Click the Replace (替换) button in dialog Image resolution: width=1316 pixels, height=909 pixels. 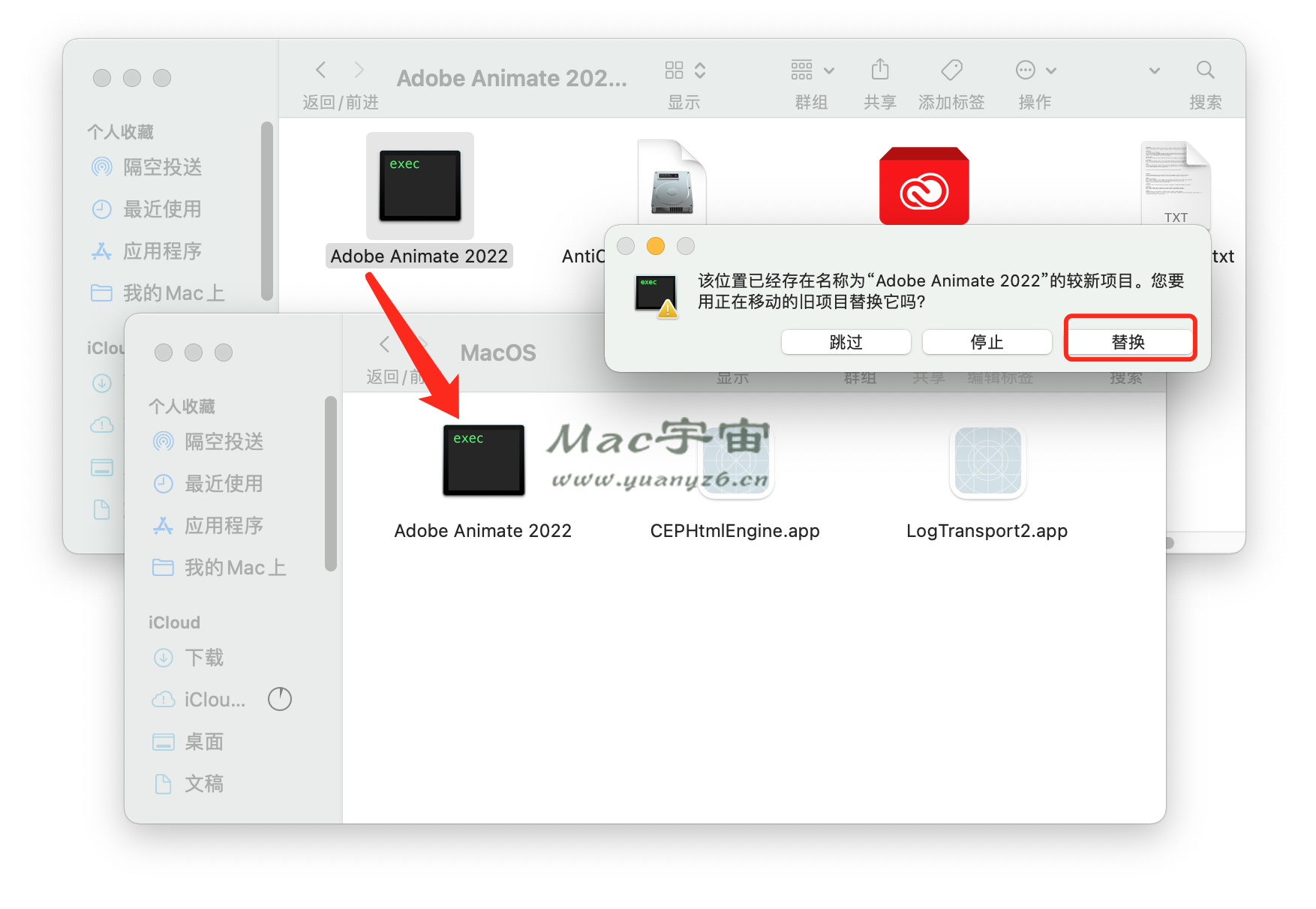tap(1129, 342)
